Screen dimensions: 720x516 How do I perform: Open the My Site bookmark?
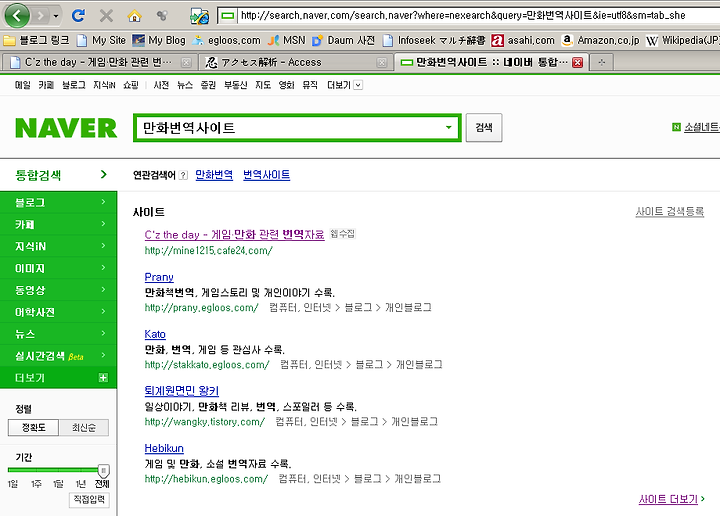pos(101,40)
